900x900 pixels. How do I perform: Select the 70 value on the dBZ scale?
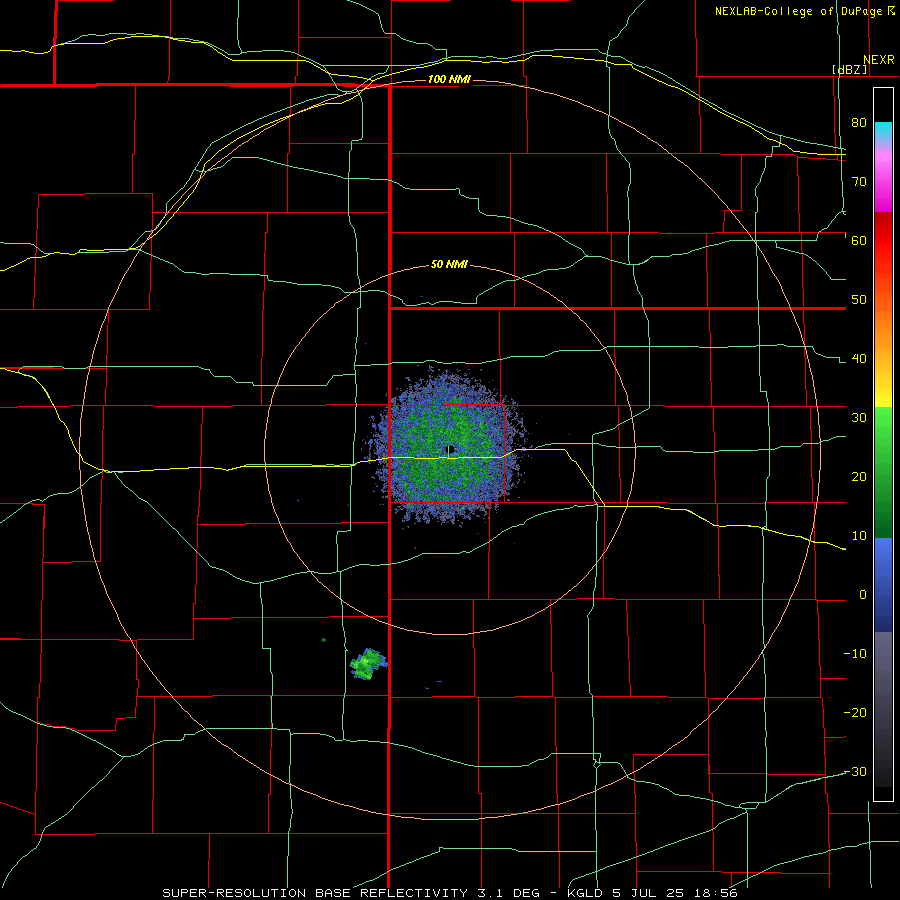(x=859, y=181)
